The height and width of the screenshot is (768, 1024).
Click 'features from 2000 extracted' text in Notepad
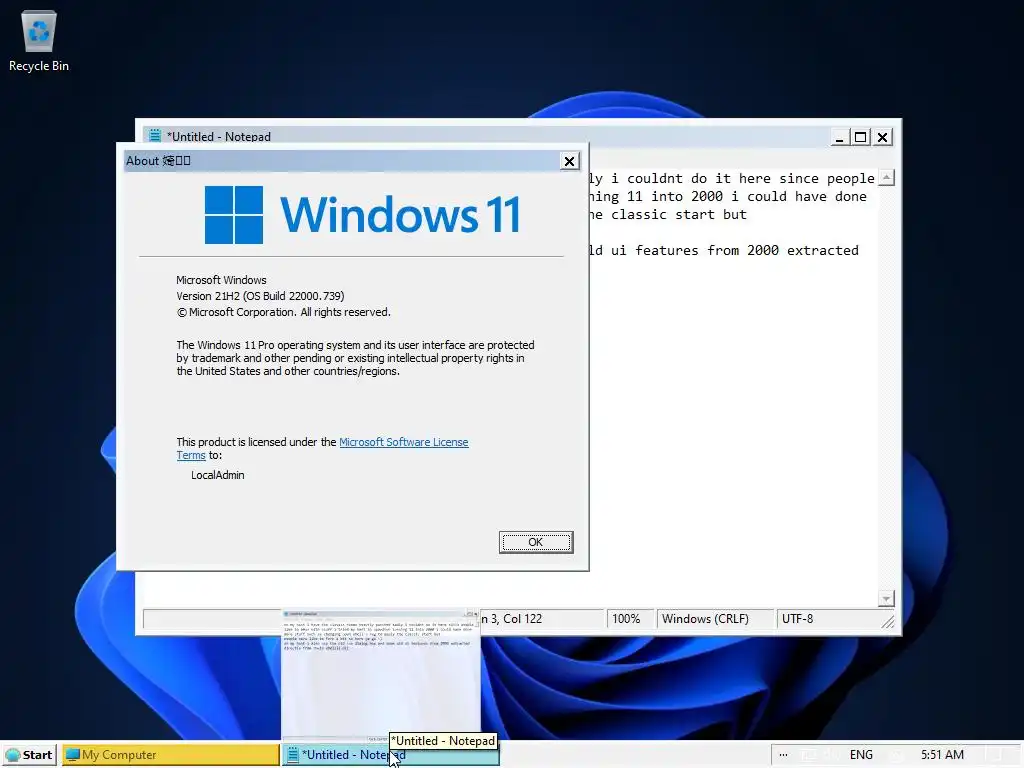[747, 250]
